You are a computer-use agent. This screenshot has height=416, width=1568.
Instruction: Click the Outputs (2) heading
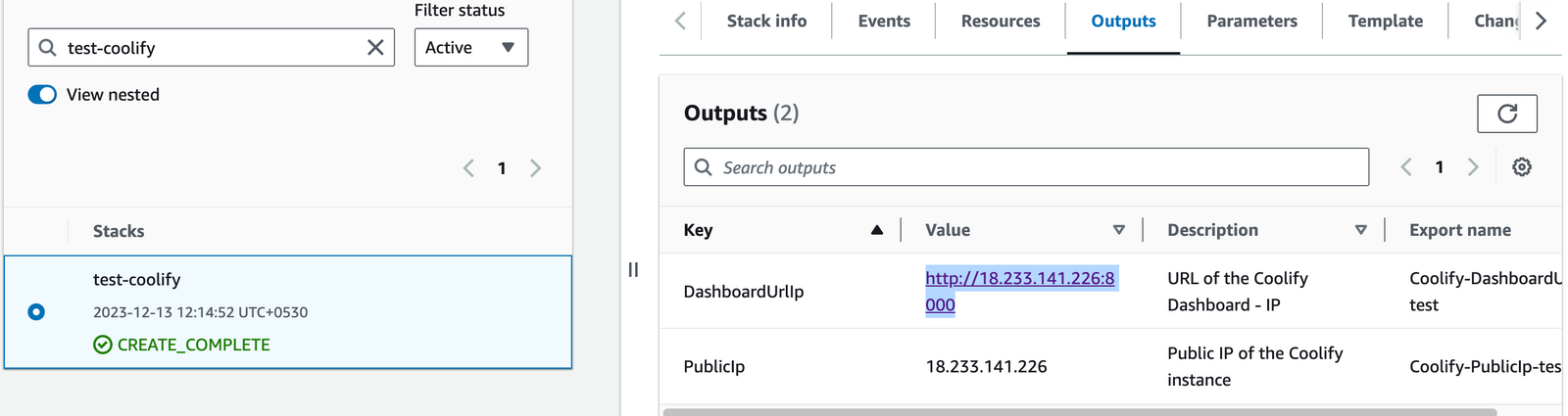pyautogui.click(x=741, y=114)
